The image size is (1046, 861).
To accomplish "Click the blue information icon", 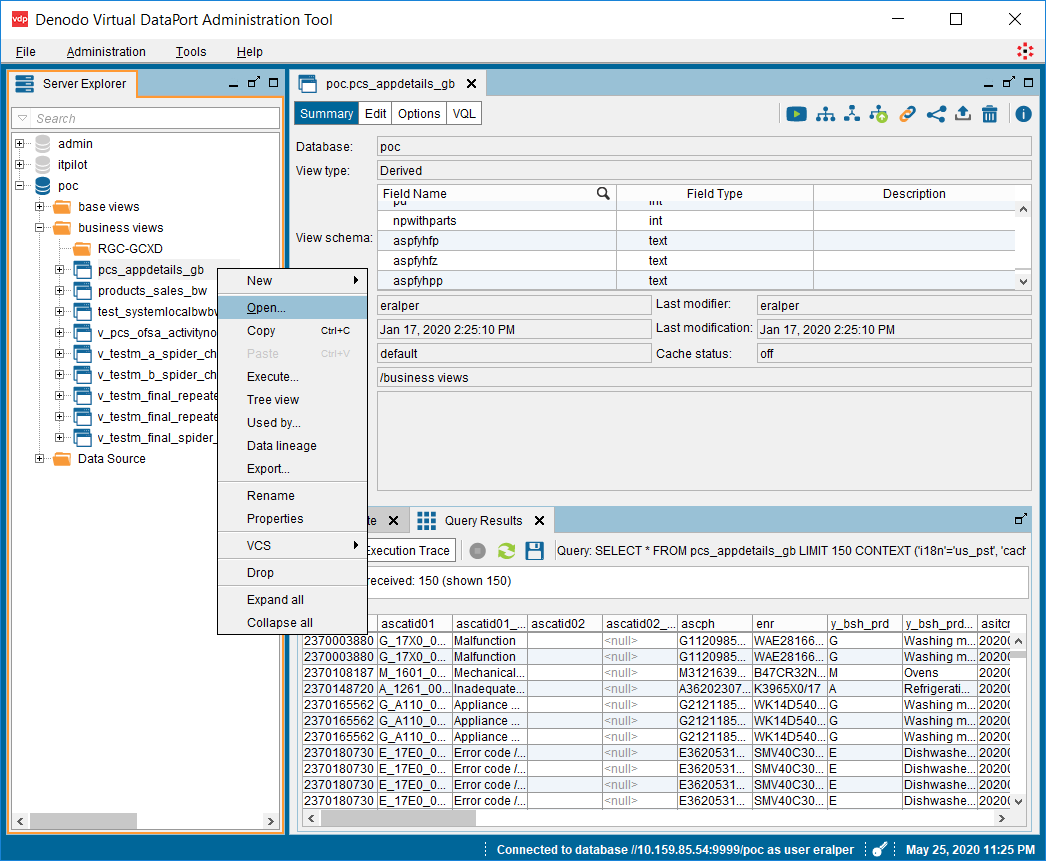I will 1023,114.
